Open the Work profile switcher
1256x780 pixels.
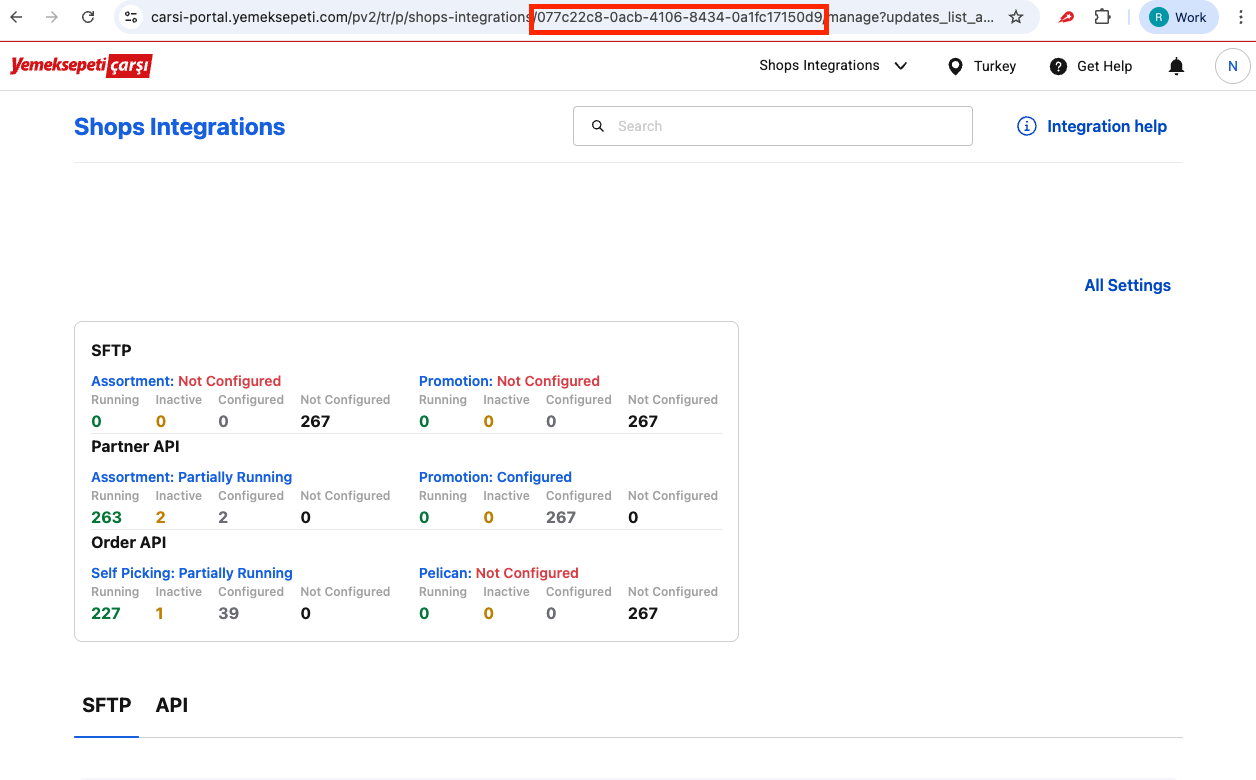(1178, 17)
